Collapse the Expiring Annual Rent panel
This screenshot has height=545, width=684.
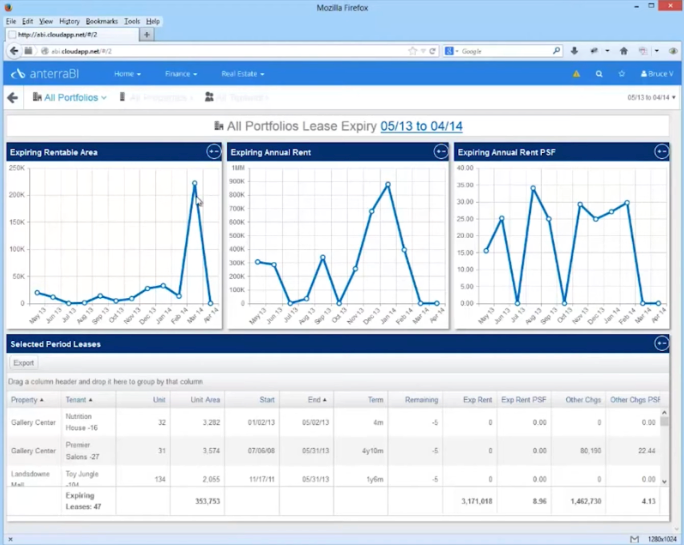pyautogui.click(x=440, y=152)
